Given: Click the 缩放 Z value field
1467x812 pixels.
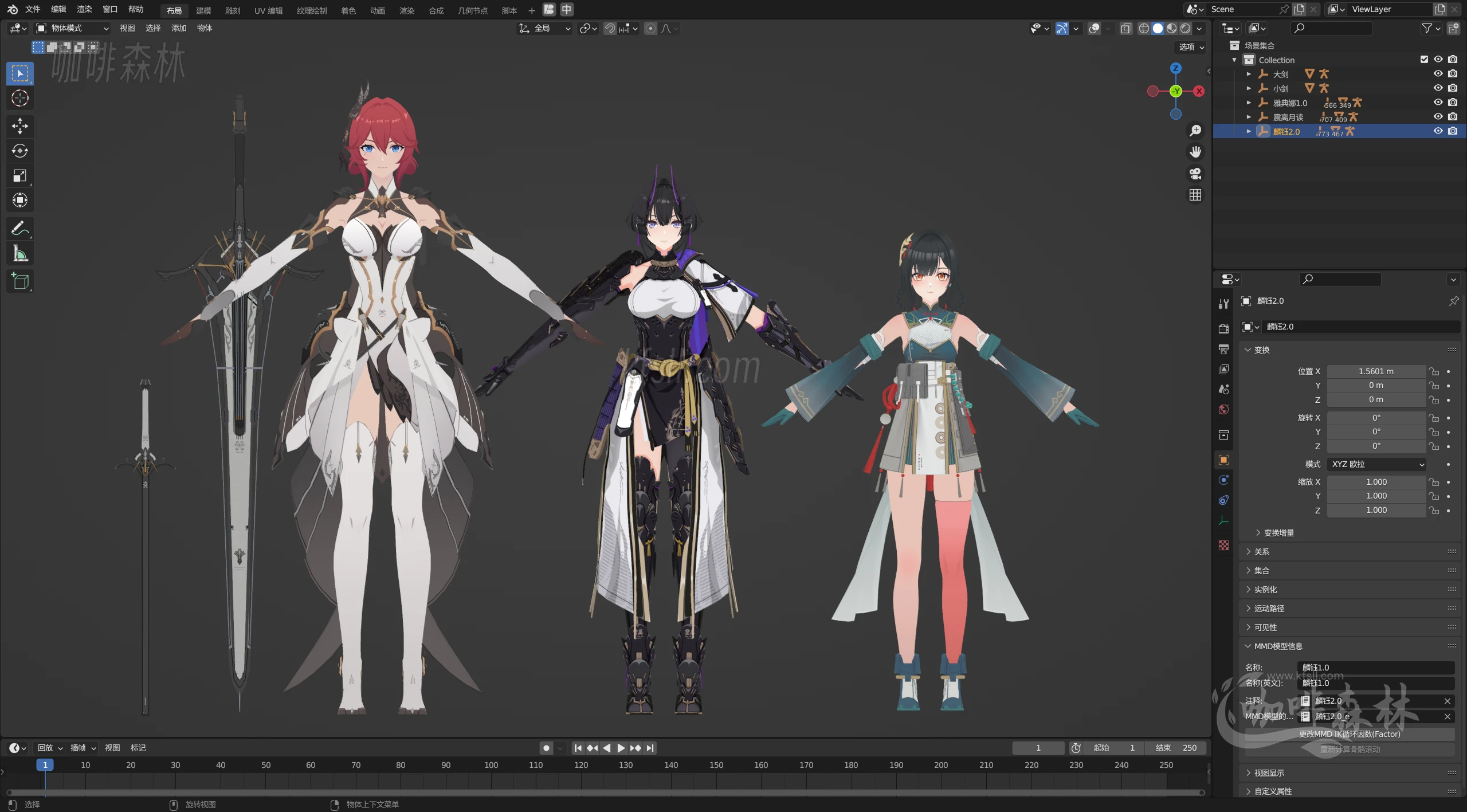Looking at the screenshot, I should 1376,511.
